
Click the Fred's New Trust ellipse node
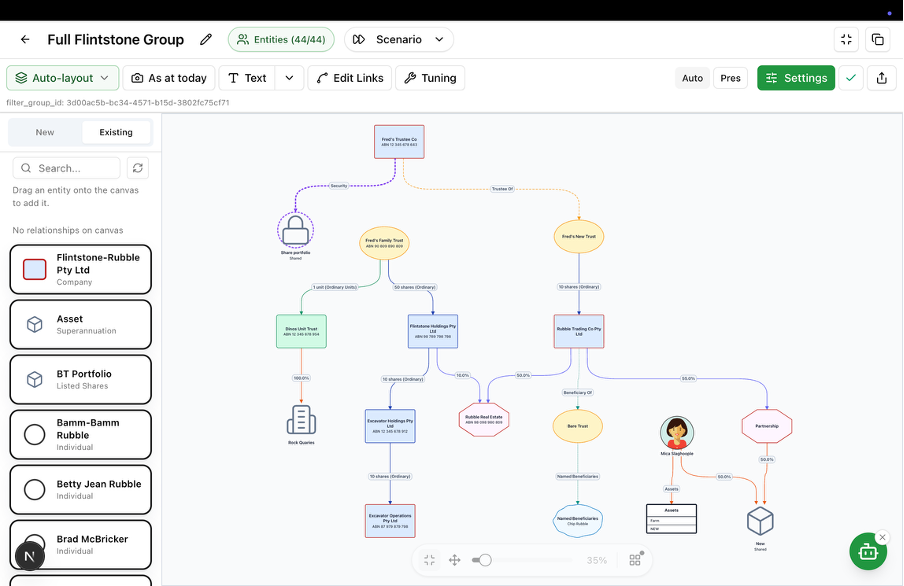pyautogui.click(x=579, y=236)
